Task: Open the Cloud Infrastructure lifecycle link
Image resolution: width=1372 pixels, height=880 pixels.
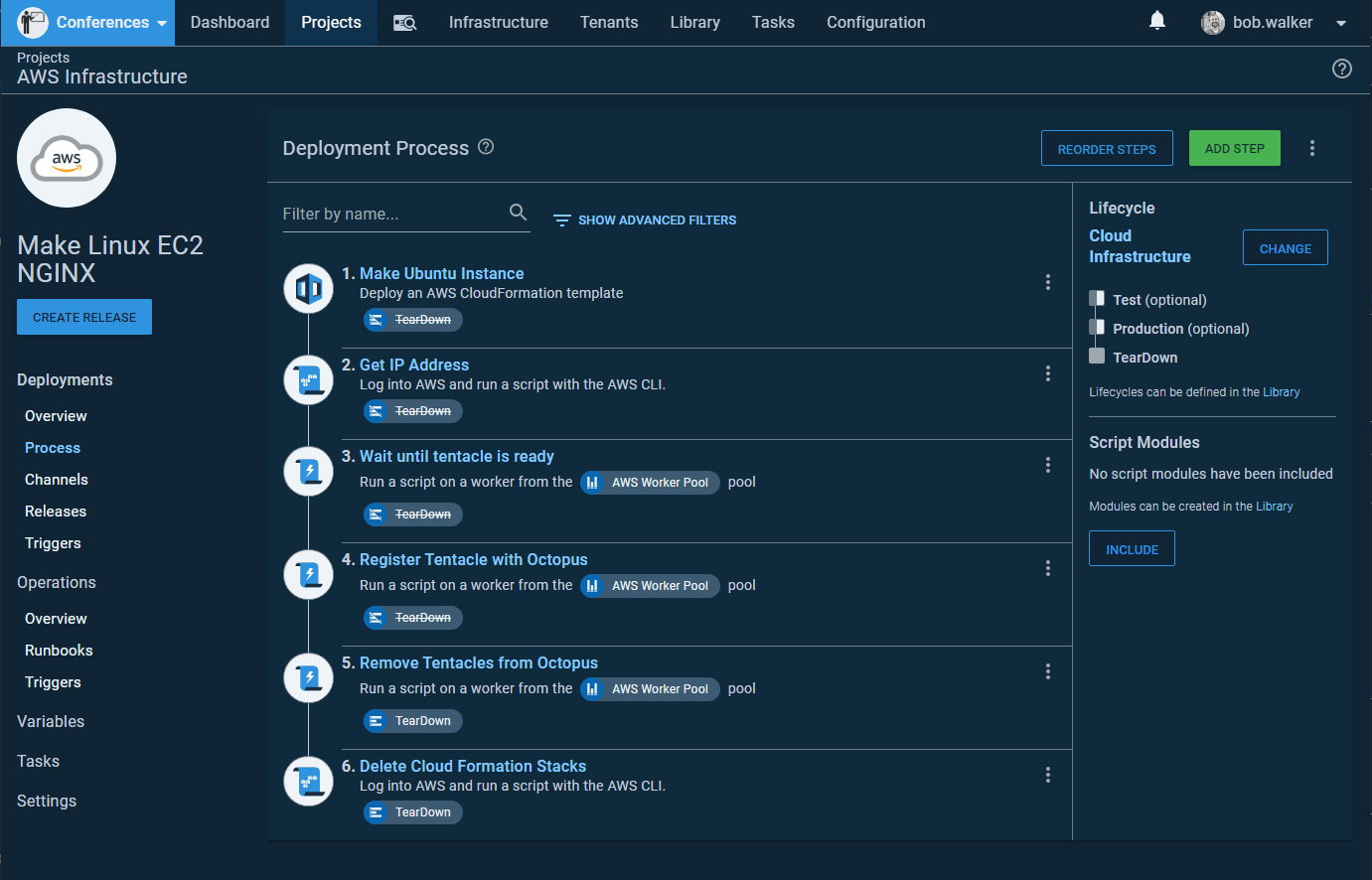Action: point(1139,246)
